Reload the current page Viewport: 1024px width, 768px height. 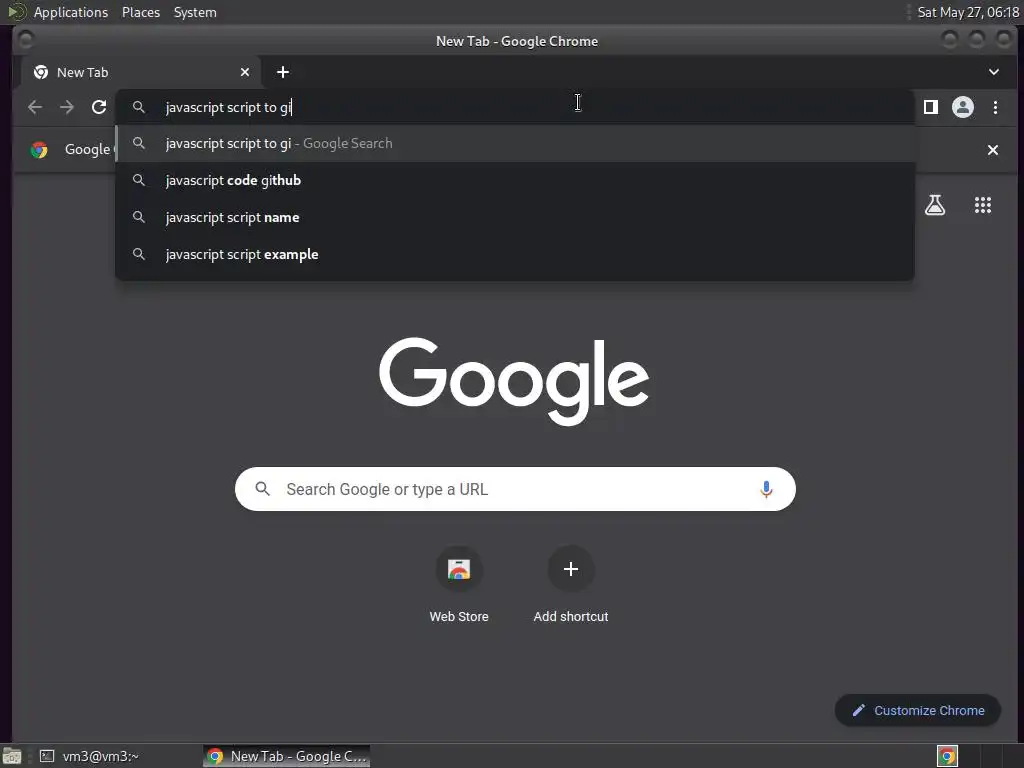point(99,107)
